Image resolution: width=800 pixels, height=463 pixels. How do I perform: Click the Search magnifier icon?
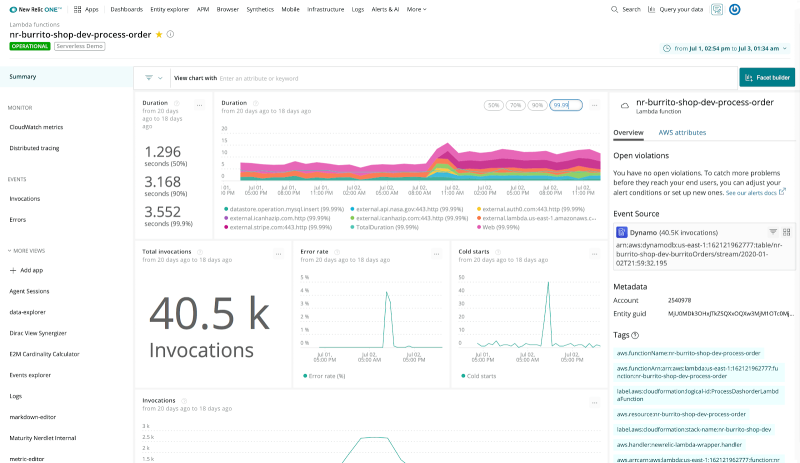(x=614, y=9)
